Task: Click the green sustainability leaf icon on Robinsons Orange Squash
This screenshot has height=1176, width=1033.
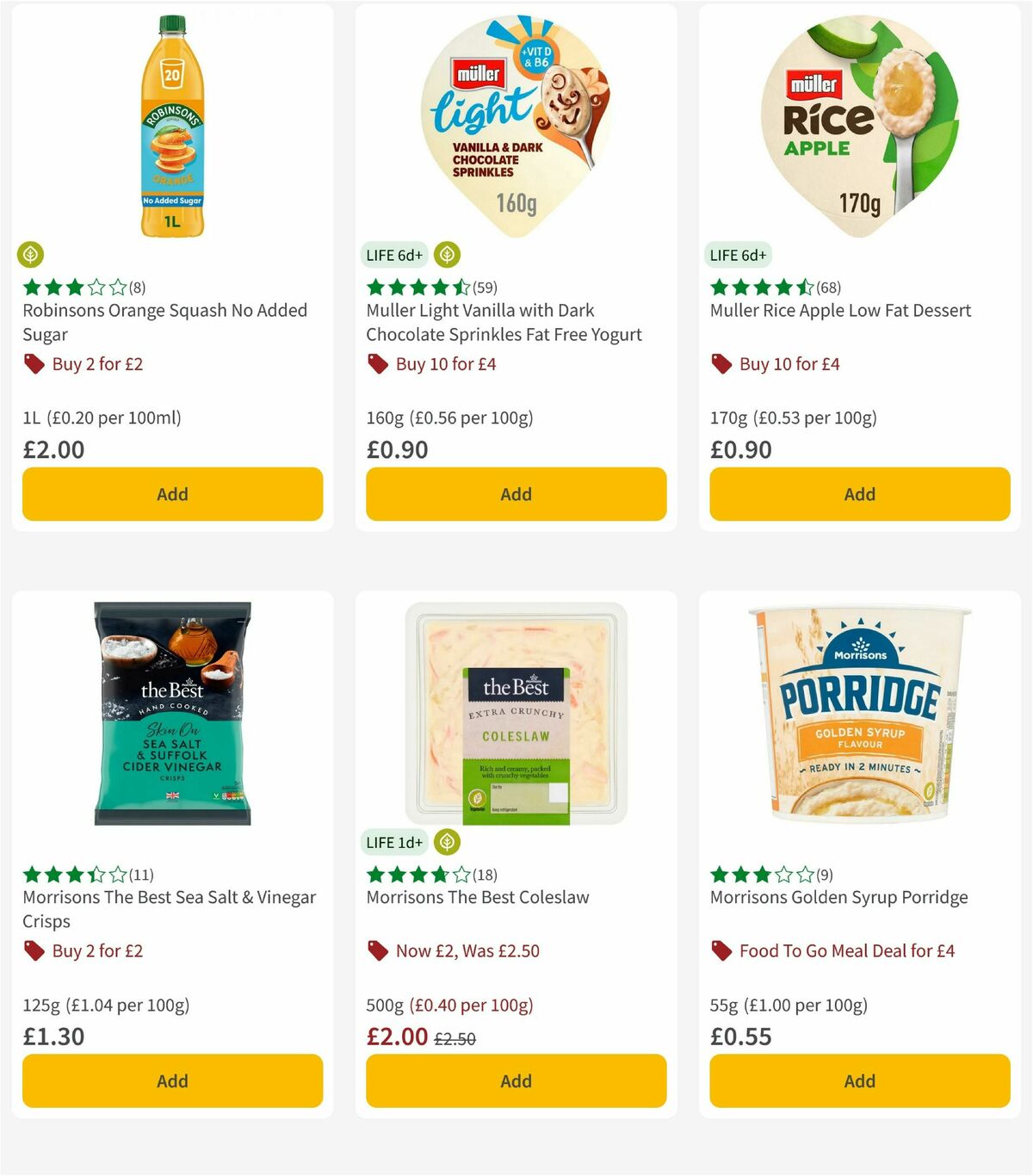Action: pyautogui.click(x=31, y=254)
